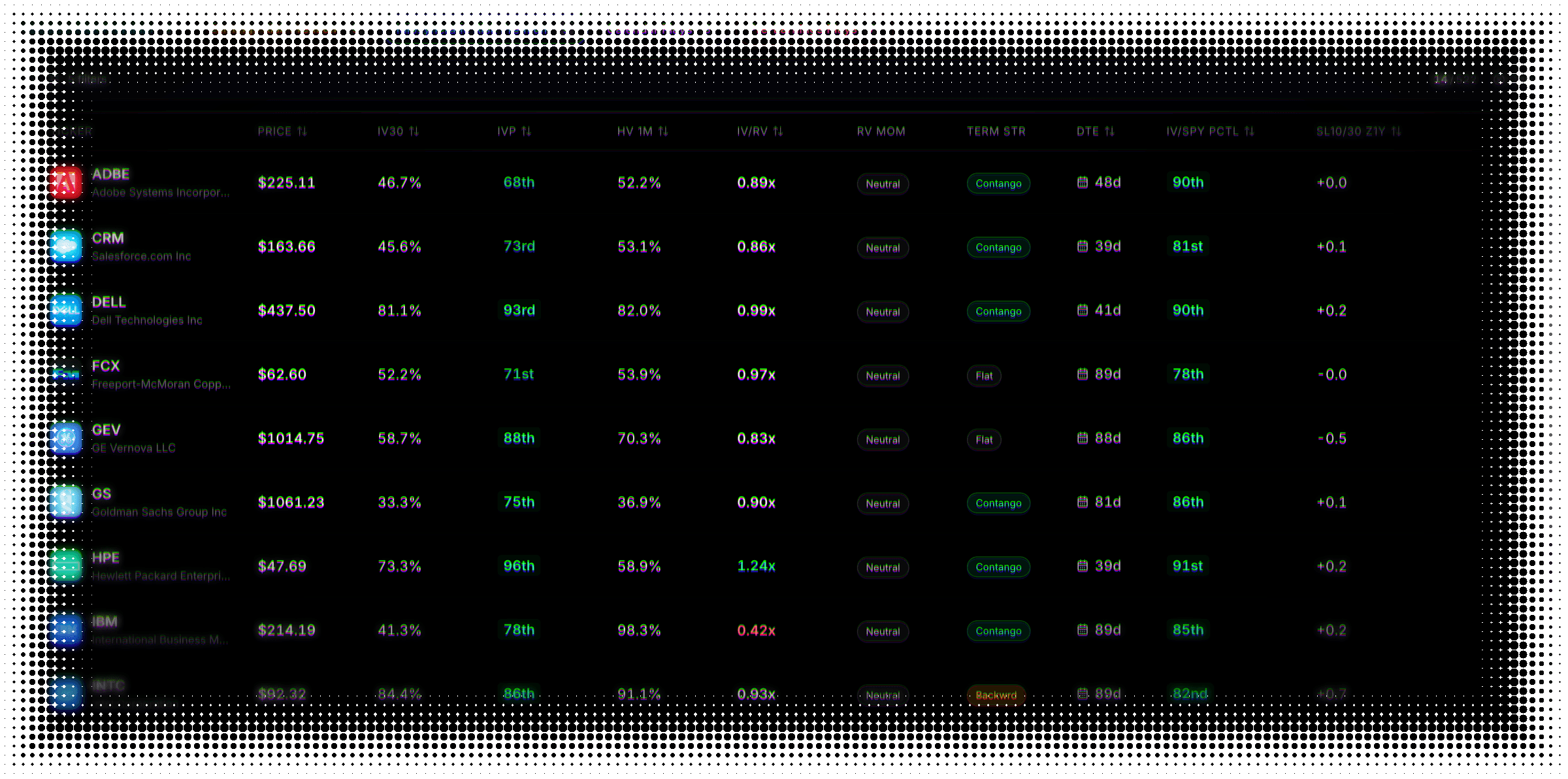
Task: Click calendar icon in ADBE row
Action: coord(1083,182)
